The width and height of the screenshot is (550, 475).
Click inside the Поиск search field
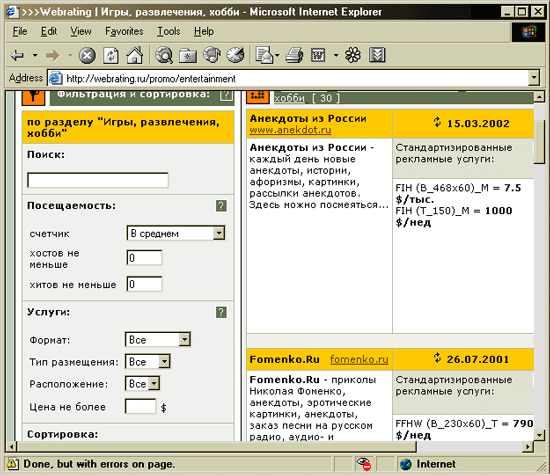pyautogui.click(x=98, y=180)
